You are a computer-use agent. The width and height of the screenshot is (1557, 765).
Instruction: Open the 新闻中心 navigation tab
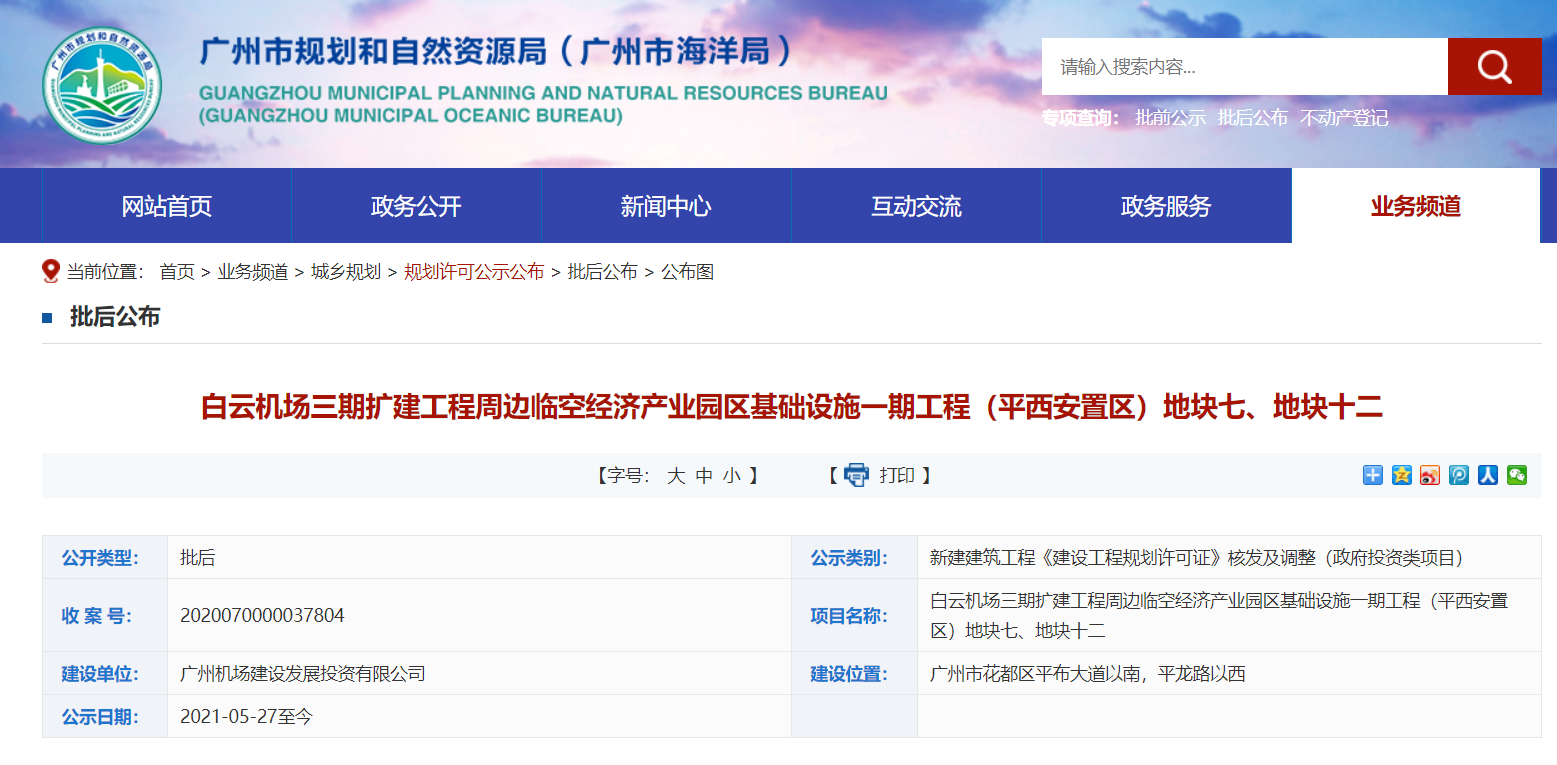click(666, 206)
